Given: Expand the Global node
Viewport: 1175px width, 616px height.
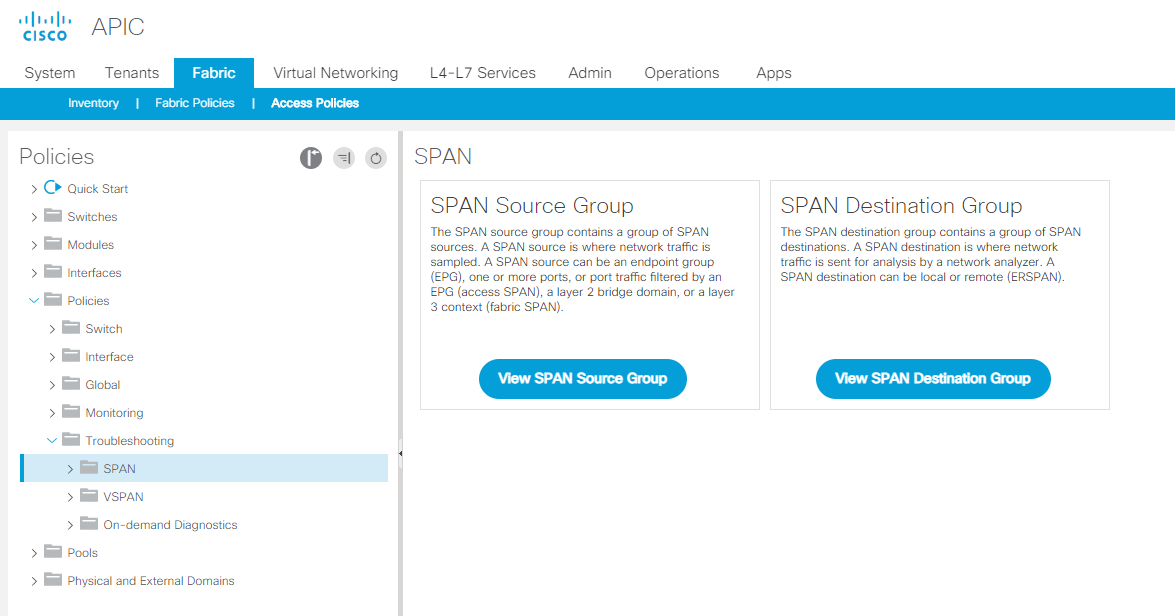Looking at the screenshot, I should [52, 385].
